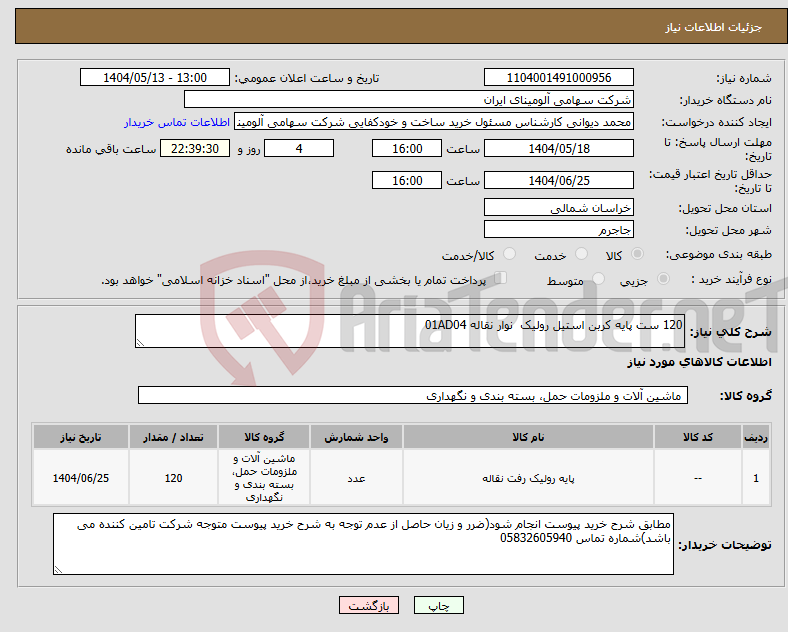Viewport: 788px width, 632px height.
Task: Click the general description textarea 01AD04
Action: pyautogui.click(x=410, y=331)
